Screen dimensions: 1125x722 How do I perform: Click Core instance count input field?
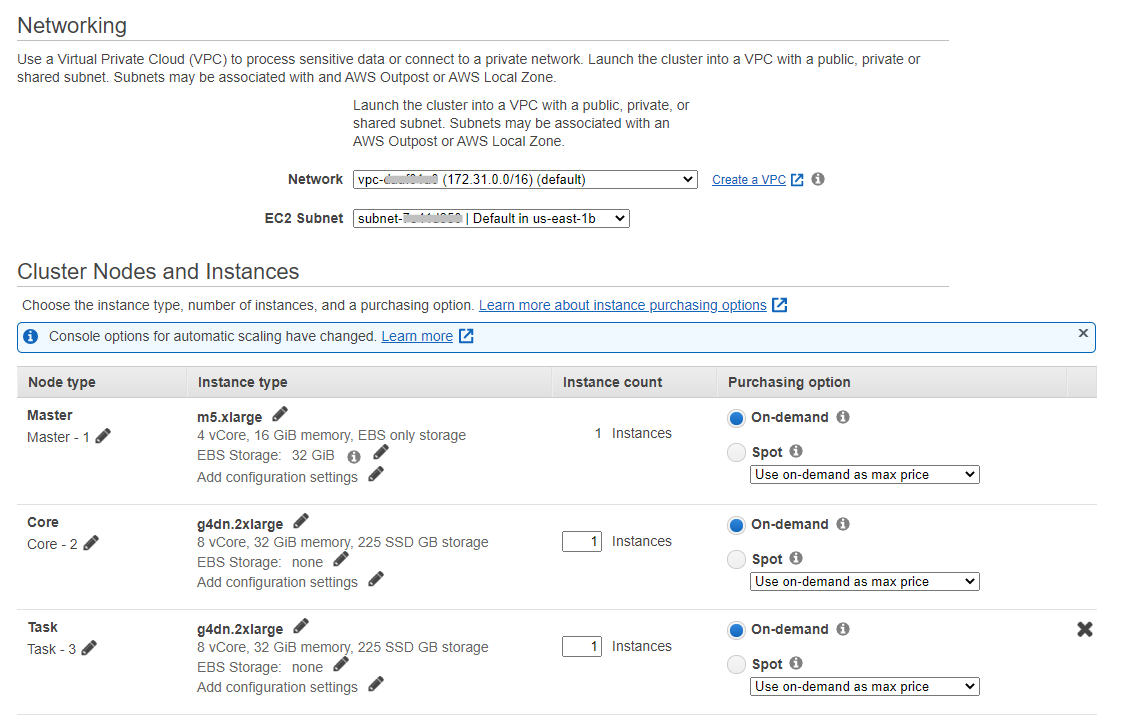(x=582, y=542)
